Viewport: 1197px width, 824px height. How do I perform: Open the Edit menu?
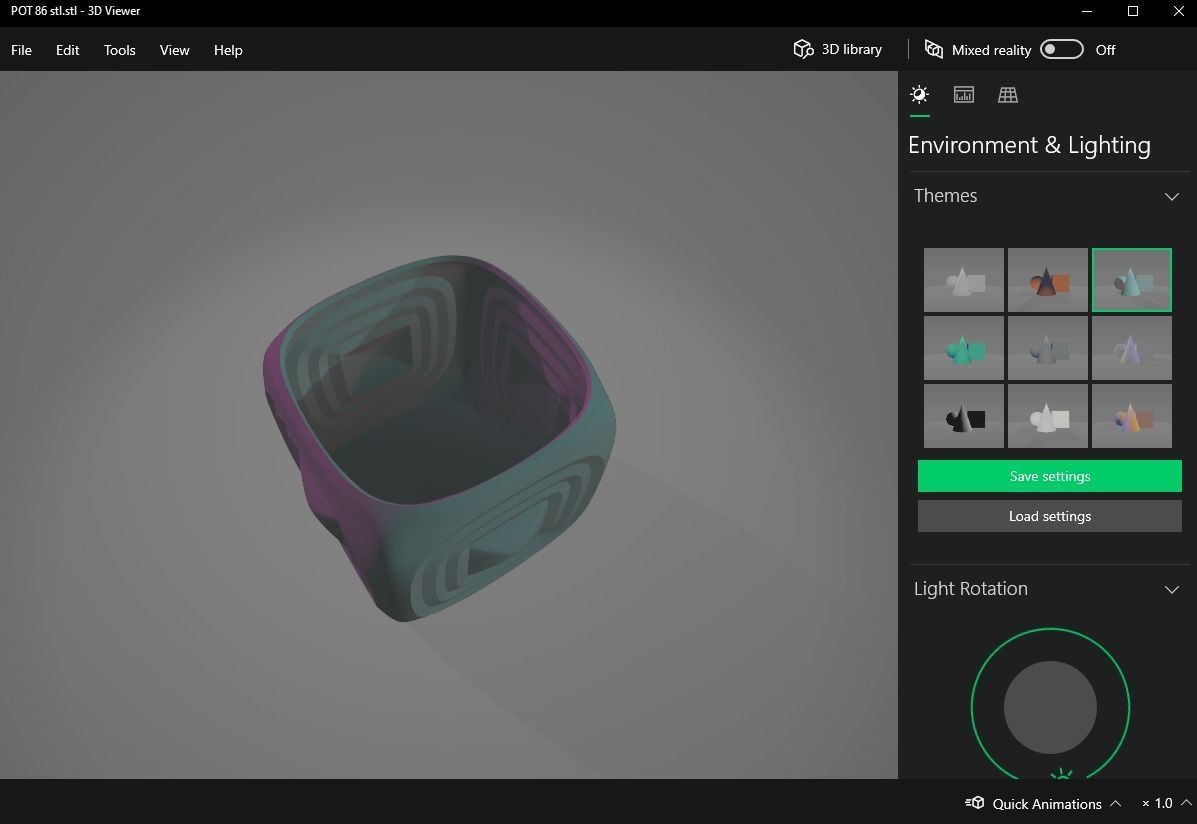(67, 50)
